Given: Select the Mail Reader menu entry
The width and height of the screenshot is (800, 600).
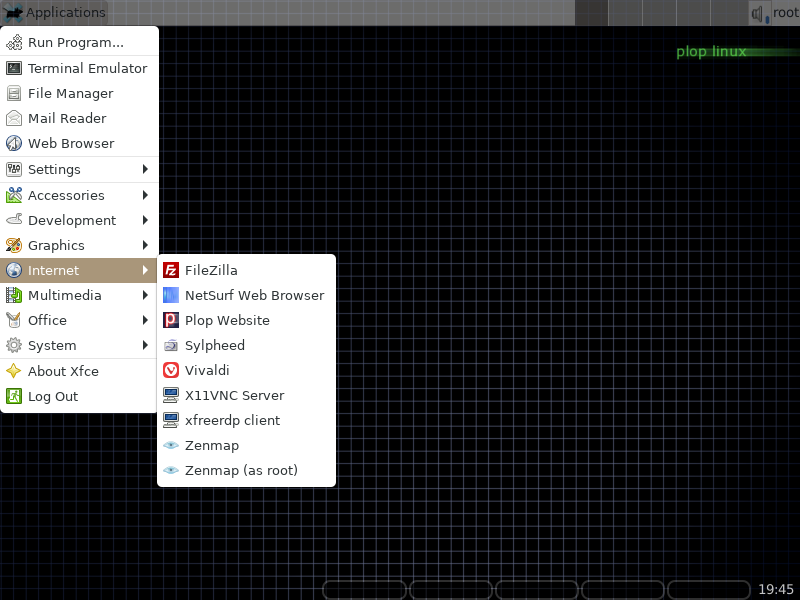Looking at the screenshot, I should pos(79,118).
